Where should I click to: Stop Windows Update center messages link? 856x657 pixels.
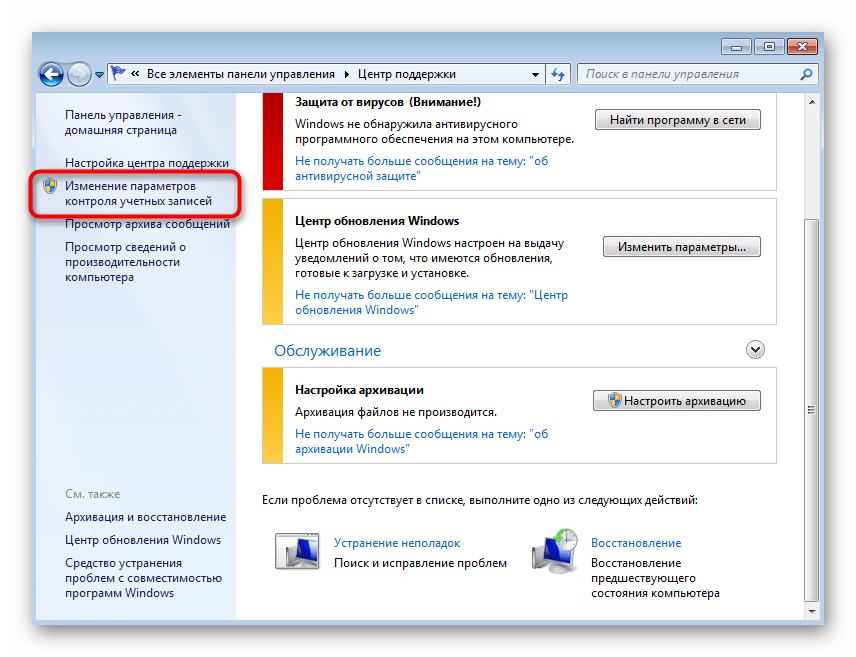[x=431, y=303]
